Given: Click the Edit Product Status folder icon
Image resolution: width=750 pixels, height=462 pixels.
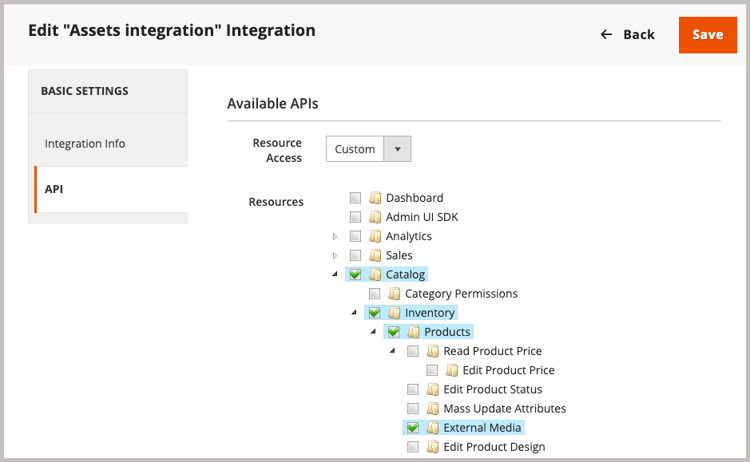Looking at the screenshot, I should tap(432, 389).
